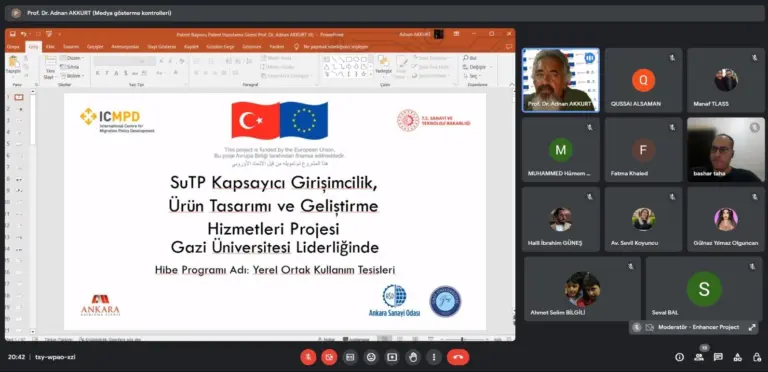Image resolution: width=768 pixels, height=372 pixels.
Task: Toggle italic T formatting button
Action: (x=107, y=73)
